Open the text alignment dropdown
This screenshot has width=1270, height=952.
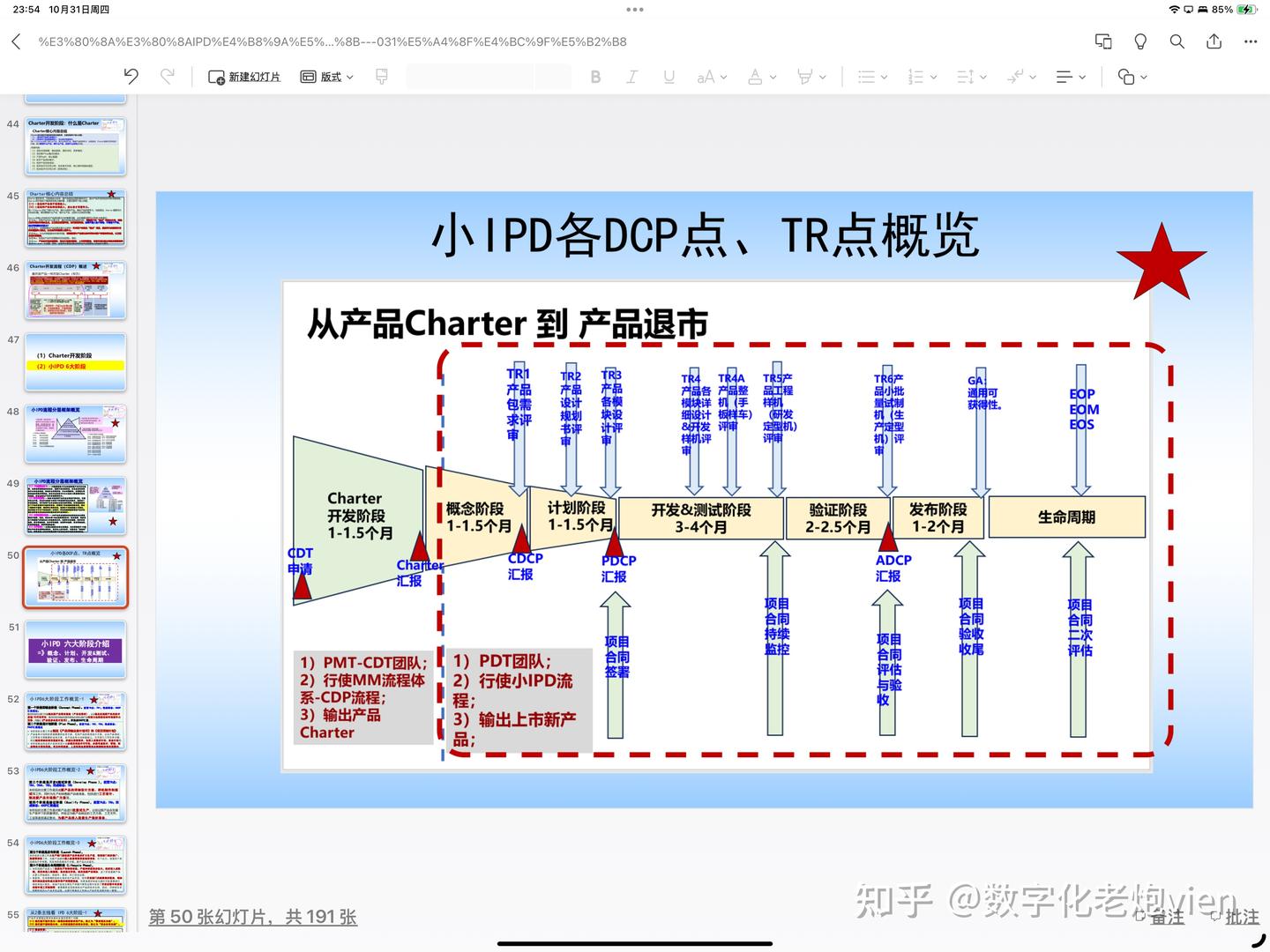point(1070,77)
